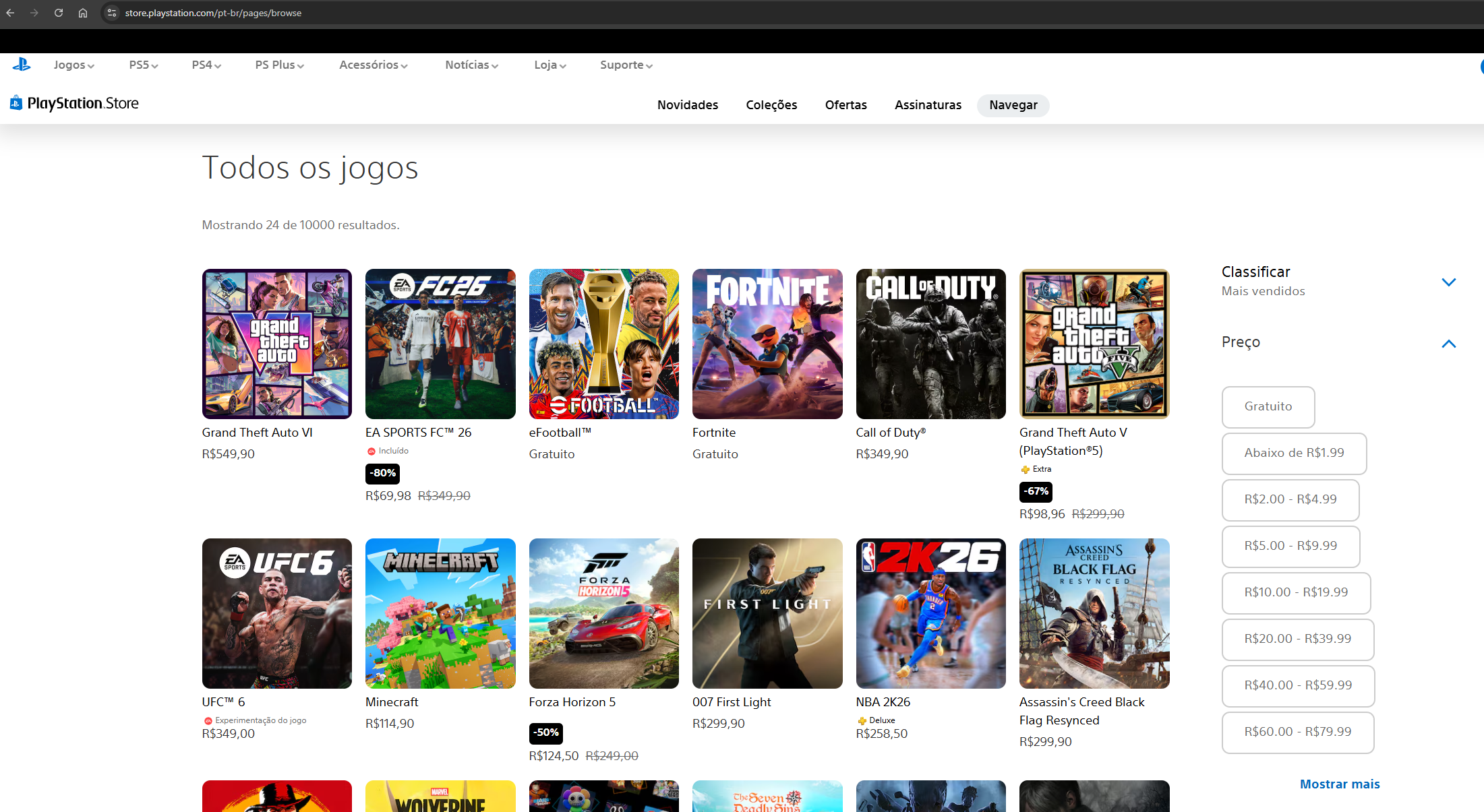Go to the Coleções tab

[771, 105]
